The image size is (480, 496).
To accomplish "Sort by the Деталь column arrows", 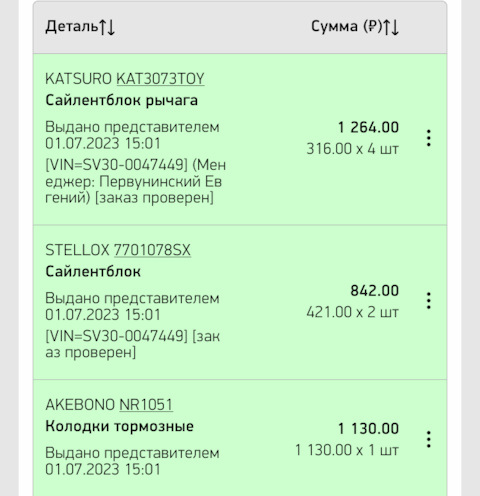I will point(107,27).
